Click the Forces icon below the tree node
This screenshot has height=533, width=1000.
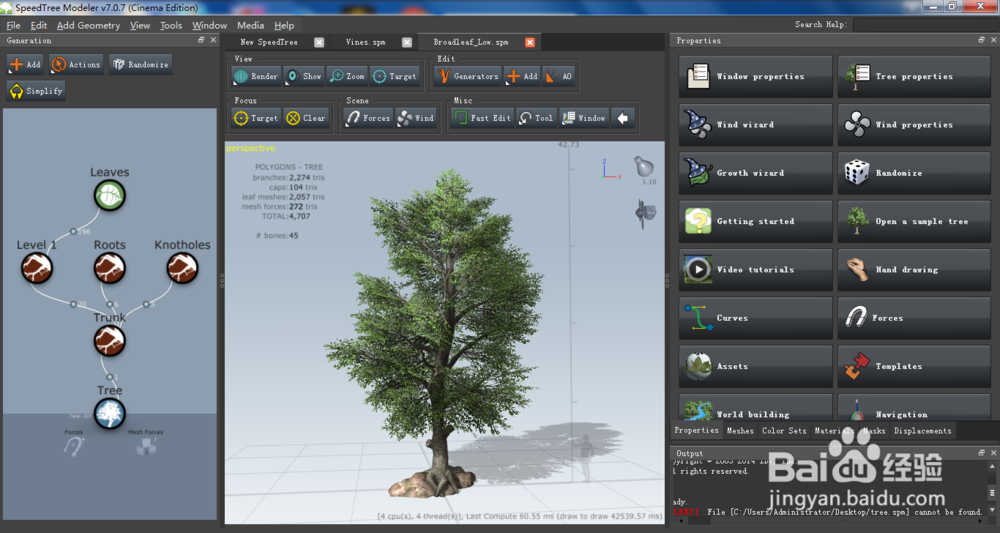tap(74, 446)
